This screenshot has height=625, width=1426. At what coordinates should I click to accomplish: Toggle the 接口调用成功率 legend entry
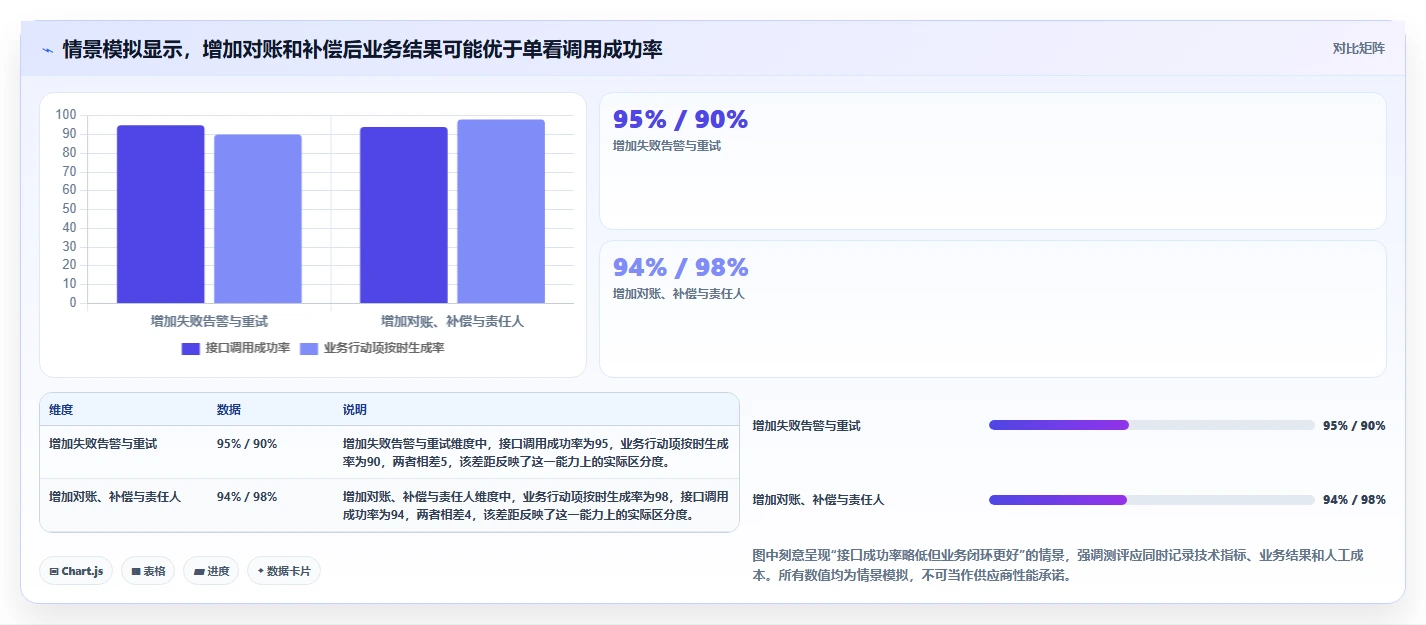point(236,348)
